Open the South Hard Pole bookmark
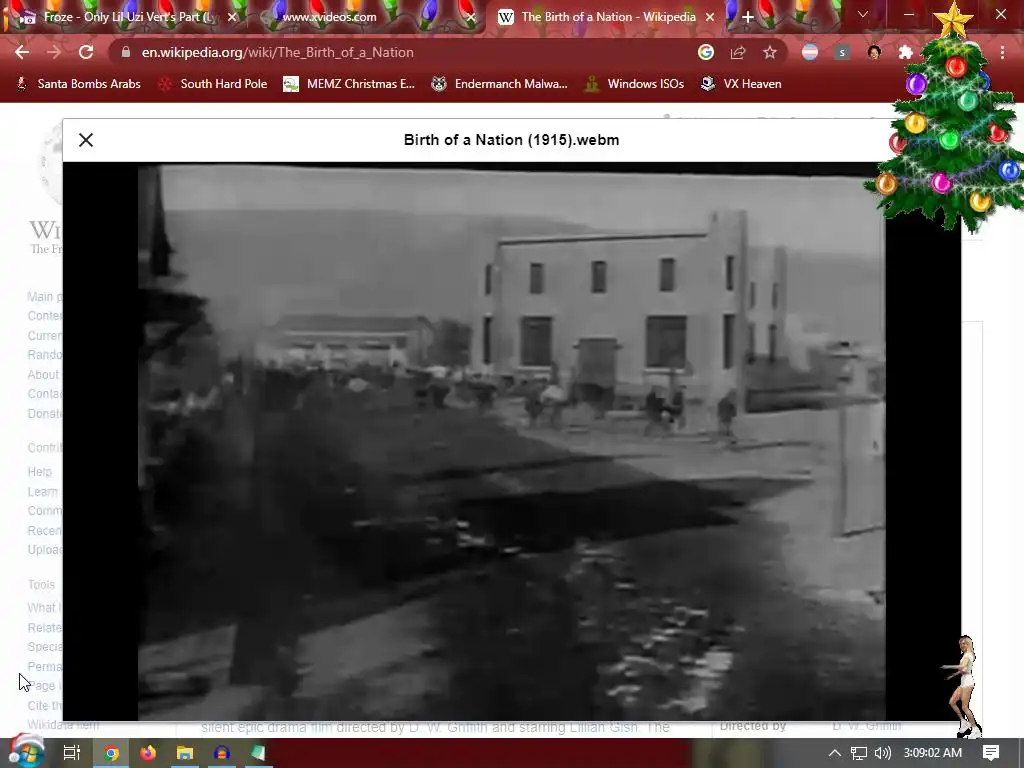1024x768 pixels. coord(214,84)
